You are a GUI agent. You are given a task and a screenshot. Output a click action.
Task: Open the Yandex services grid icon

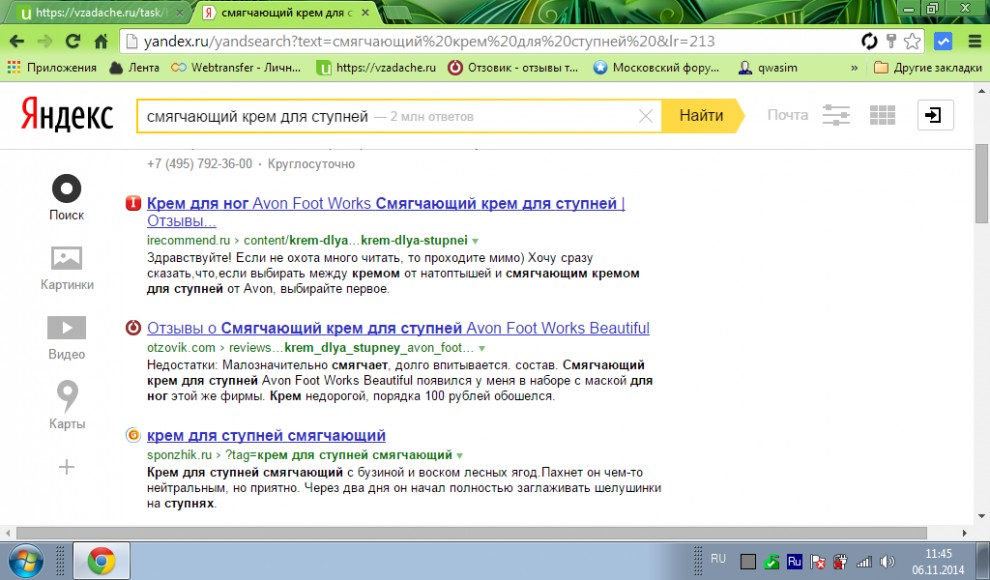[882, 115]
